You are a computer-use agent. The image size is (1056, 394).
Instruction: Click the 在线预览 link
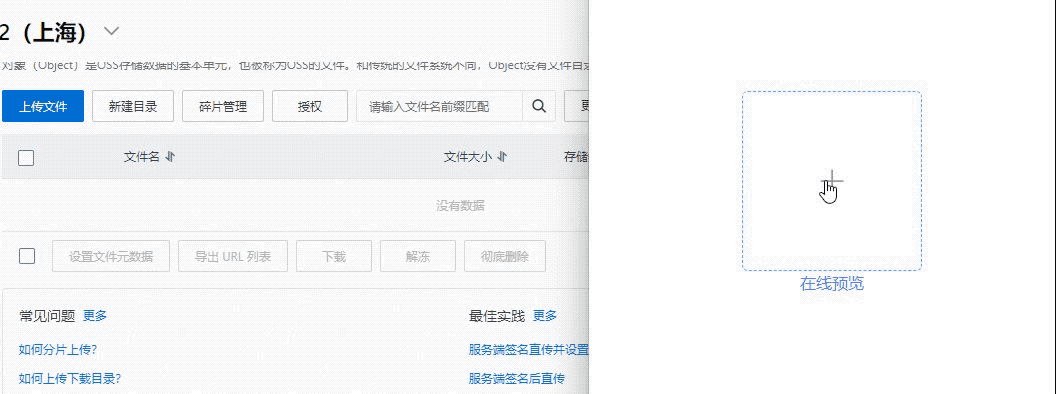(x=832, y=284)
